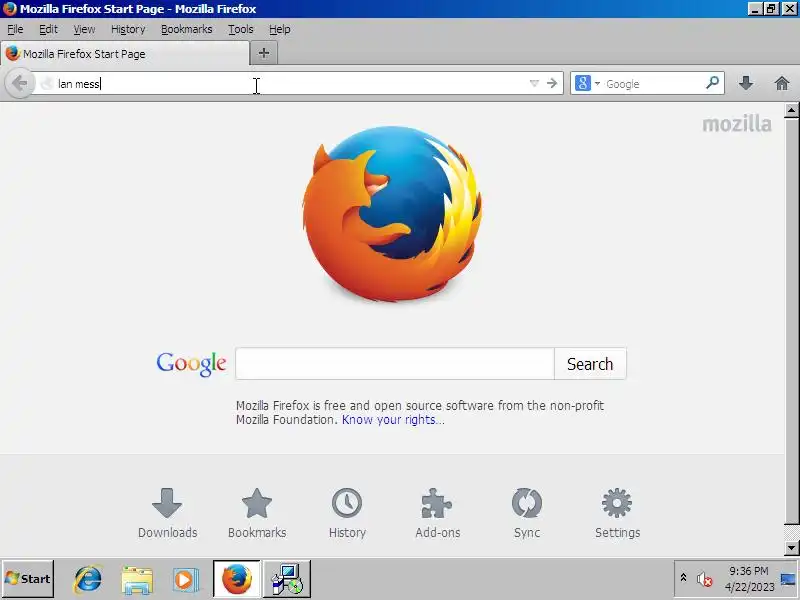The height and width of the screenshot is (600, 800).
Task: Click the Firefox icon in the title bar
Action: tap(10, 9)
